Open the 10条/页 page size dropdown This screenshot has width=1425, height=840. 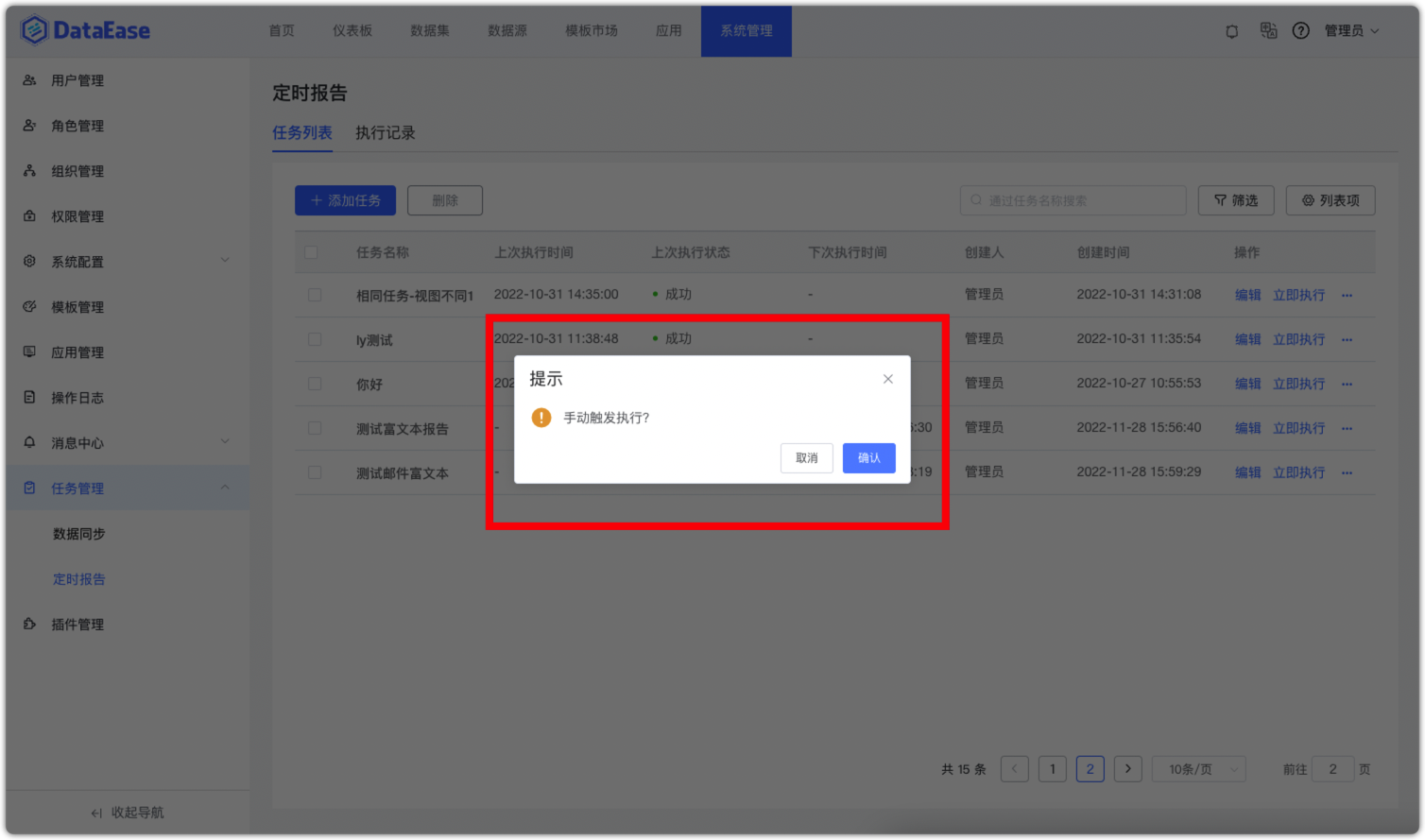(x=1197, y=768)
